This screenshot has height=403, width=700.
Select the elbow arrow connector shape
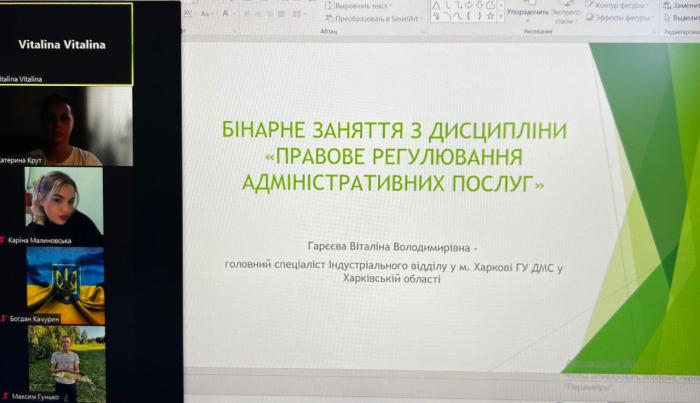click(x=458, y=5)
